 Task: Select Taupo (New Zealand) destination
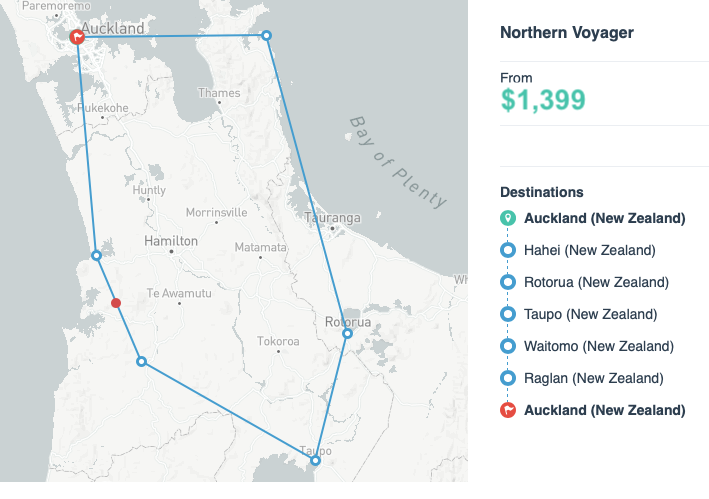pyautogui.click(x=591, y=314)
